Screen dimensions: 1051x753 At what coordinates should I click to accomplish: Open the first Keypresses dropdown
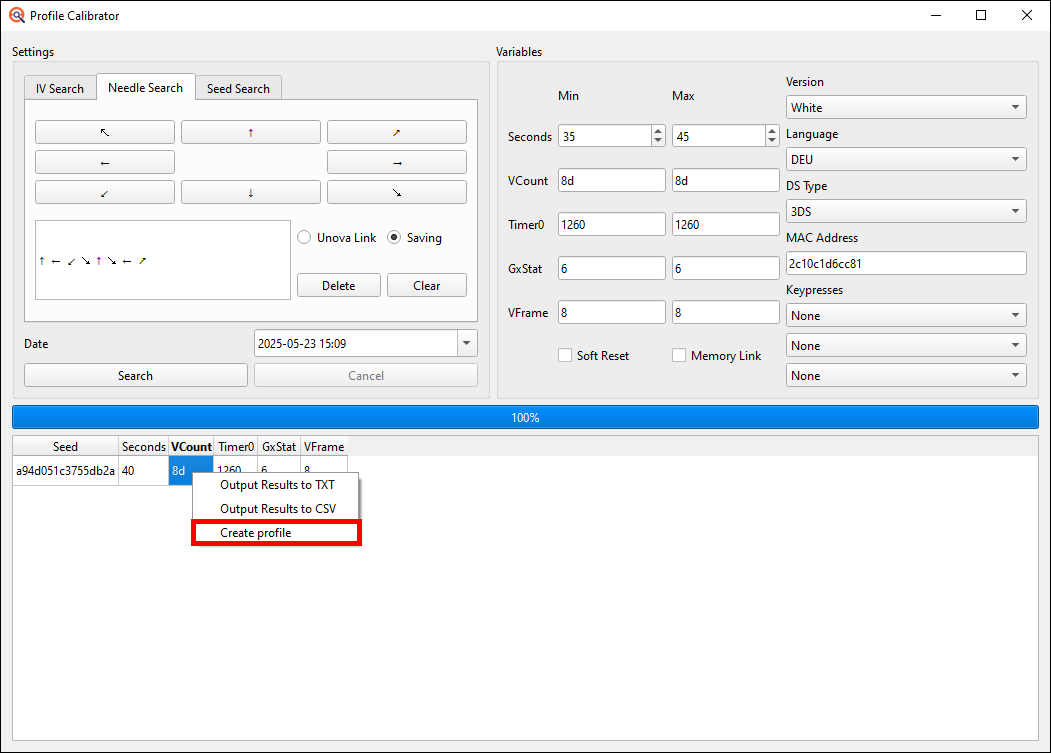click(x=906, y=315)
